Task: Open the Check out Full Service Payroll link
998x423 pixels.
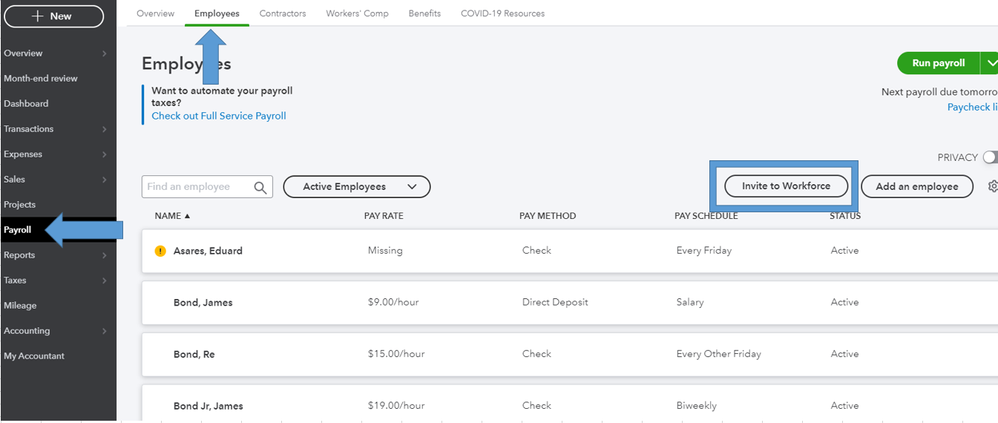Action: (218, 116)
